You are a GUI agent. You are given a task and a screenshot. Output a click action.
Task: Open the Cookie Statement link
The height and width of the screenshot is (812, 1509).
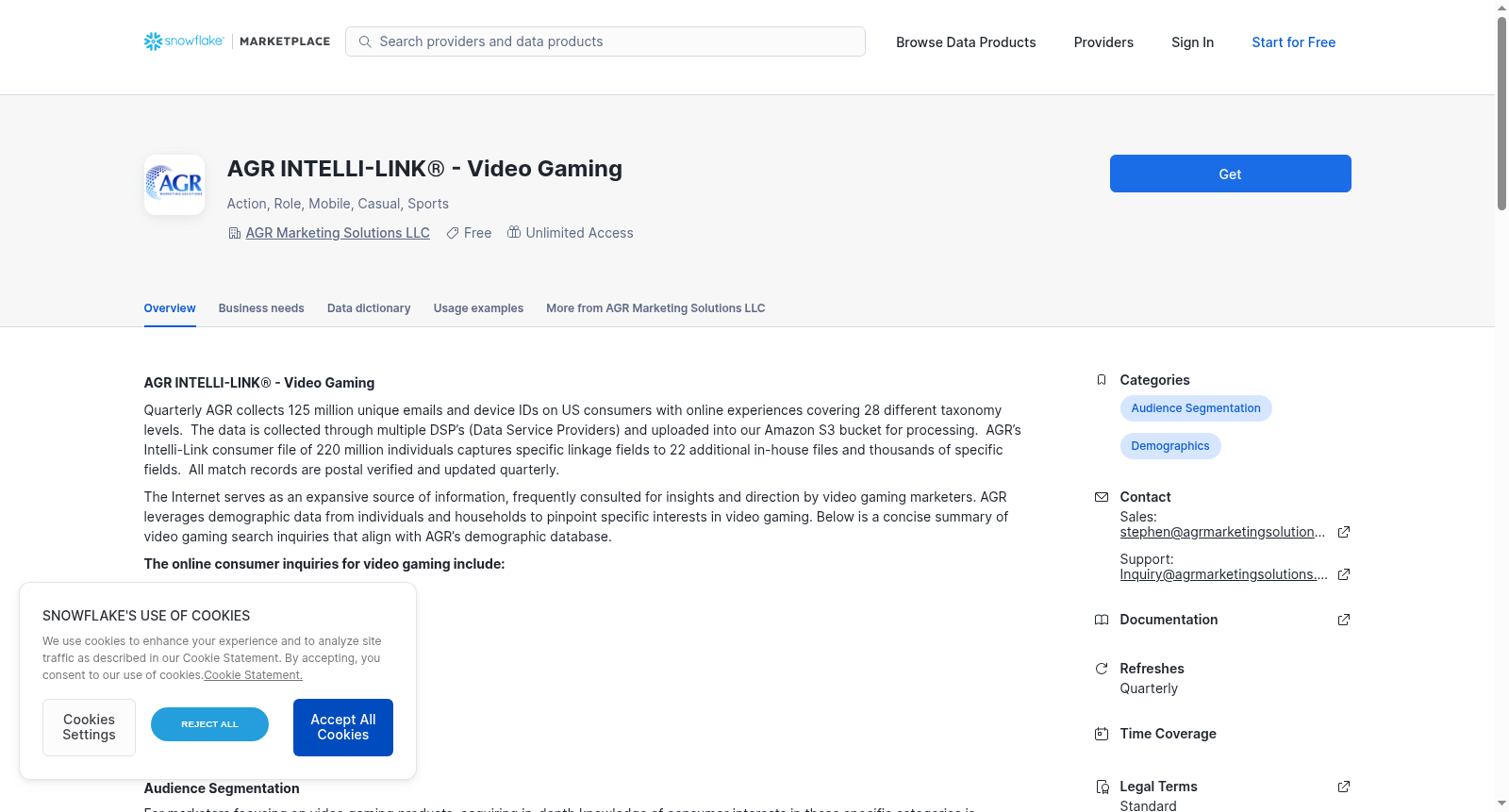pos(253,675)
